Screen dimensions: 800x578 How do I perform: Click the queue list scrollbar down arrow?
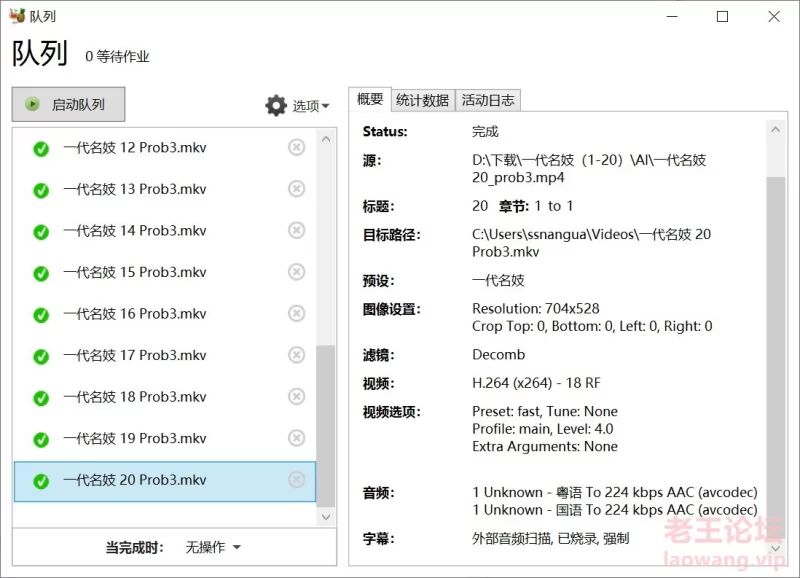pos(326,517)
